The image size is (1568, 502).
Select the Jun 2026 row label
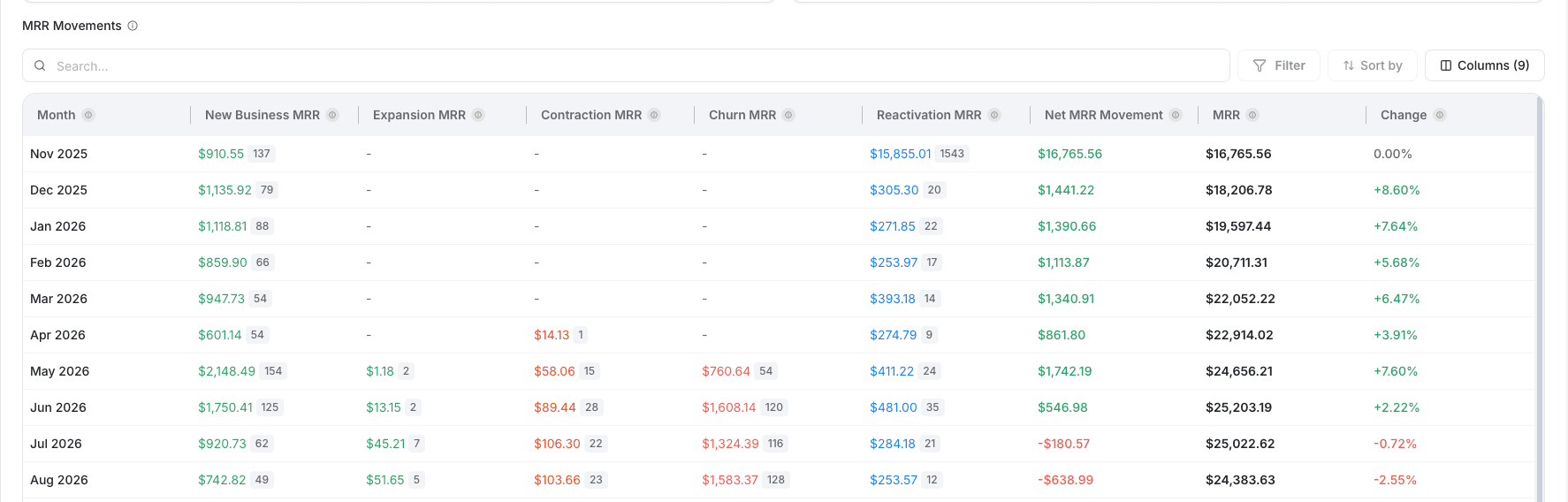(57, 407)
